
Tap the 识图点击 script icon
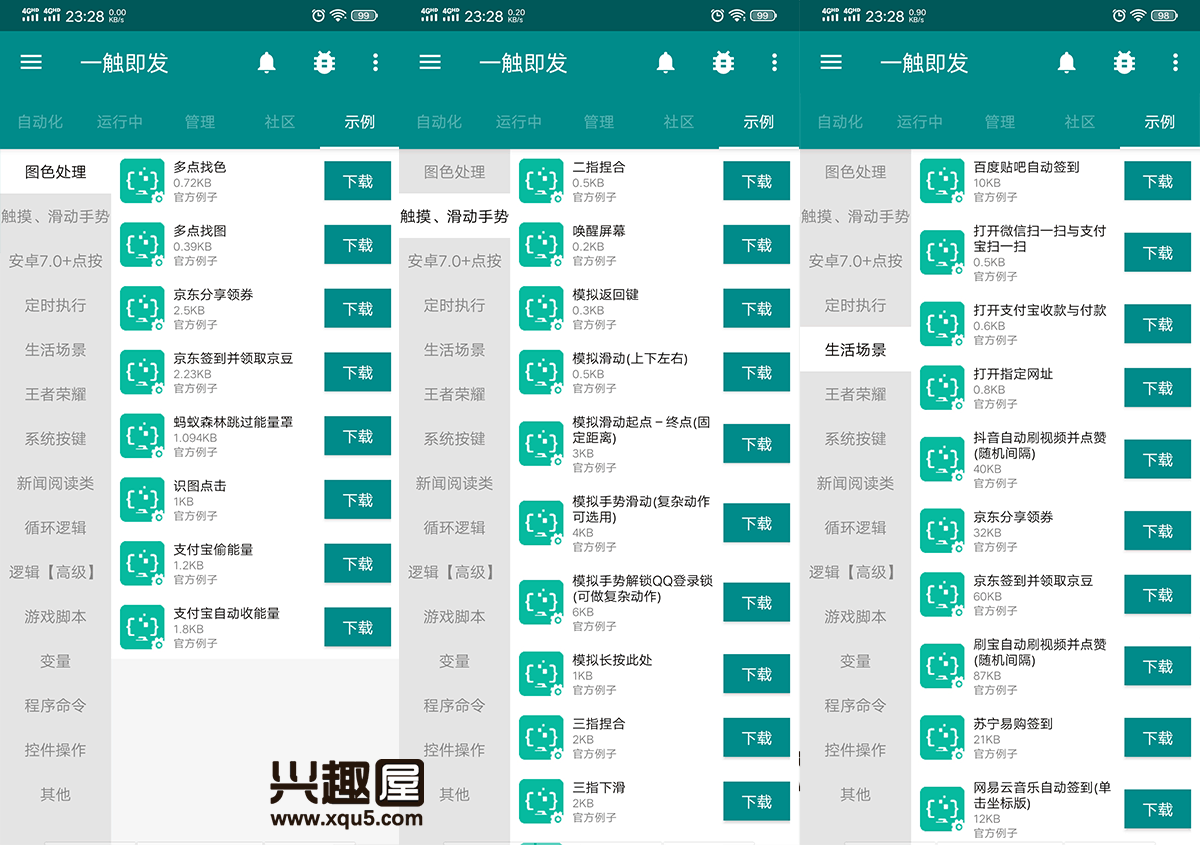(142, 499)
